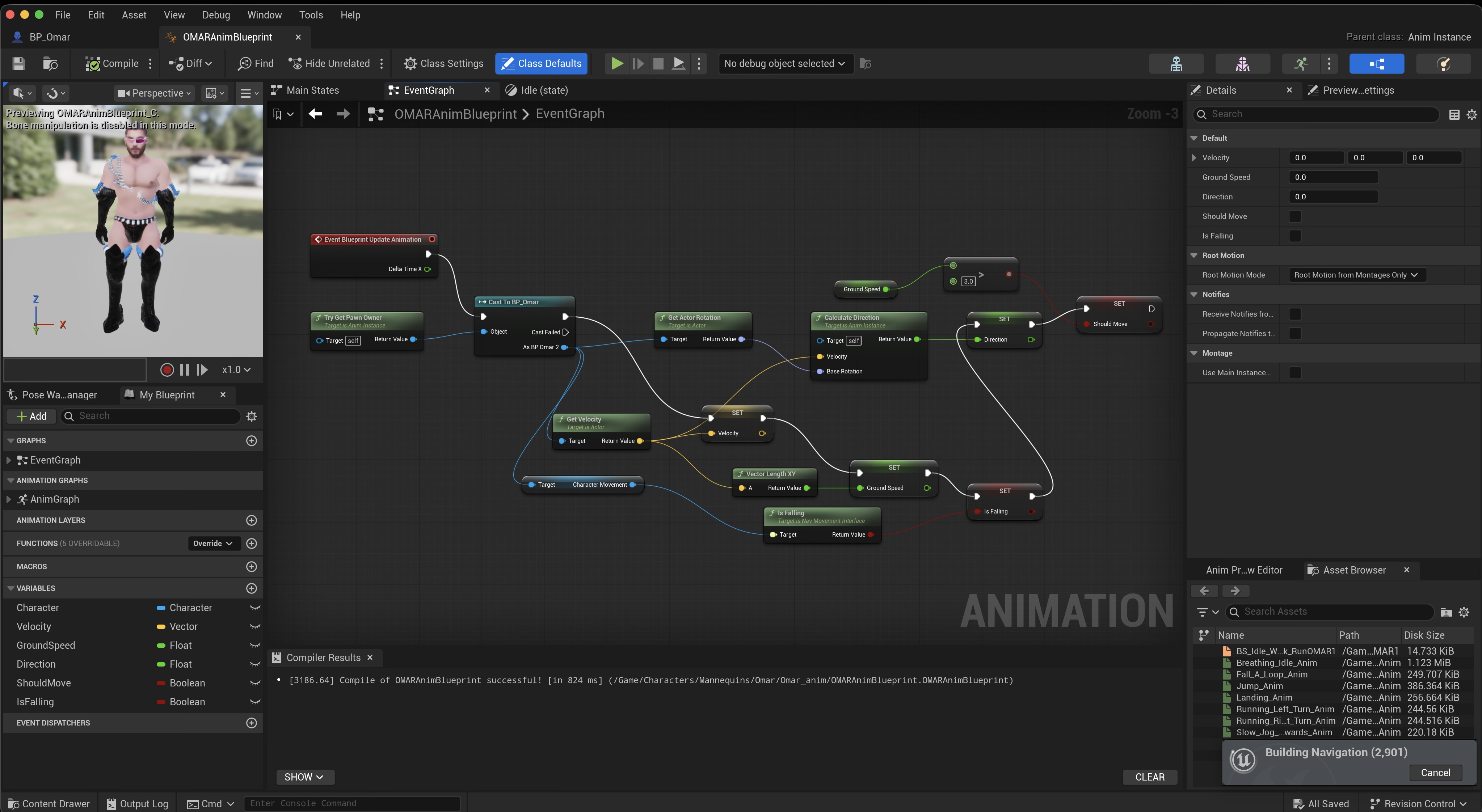Image resolution: width=1482 pixels, height=812 pixels.
Task: Toggle visibility eye for Velocity variable
Action: (x=255, y=627)
